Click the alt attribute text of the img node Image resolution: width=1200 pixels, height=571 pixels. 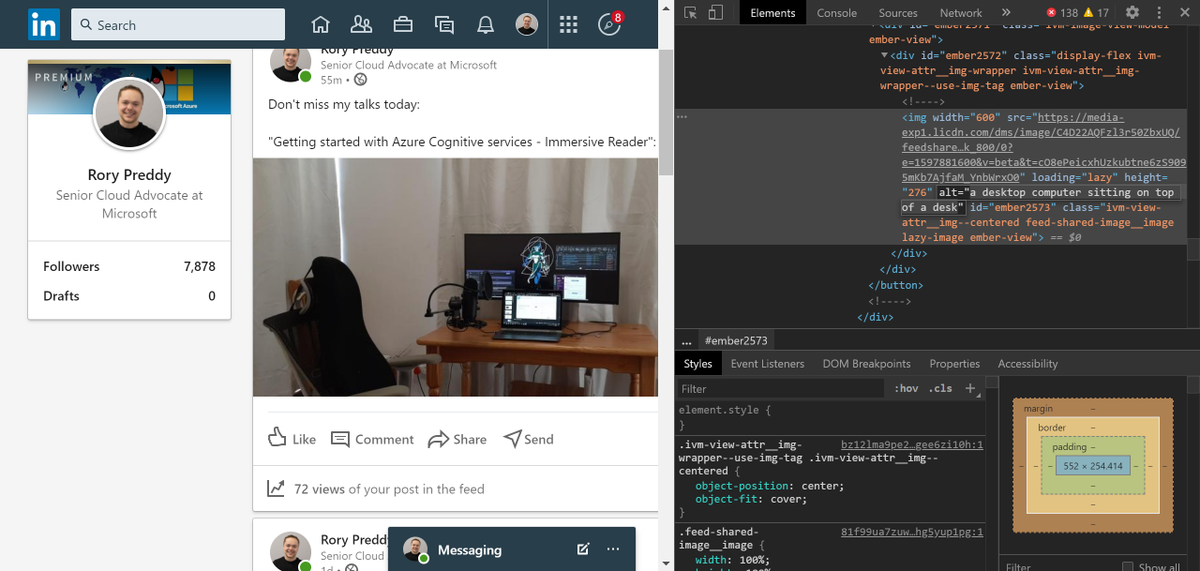point(1040,200)
